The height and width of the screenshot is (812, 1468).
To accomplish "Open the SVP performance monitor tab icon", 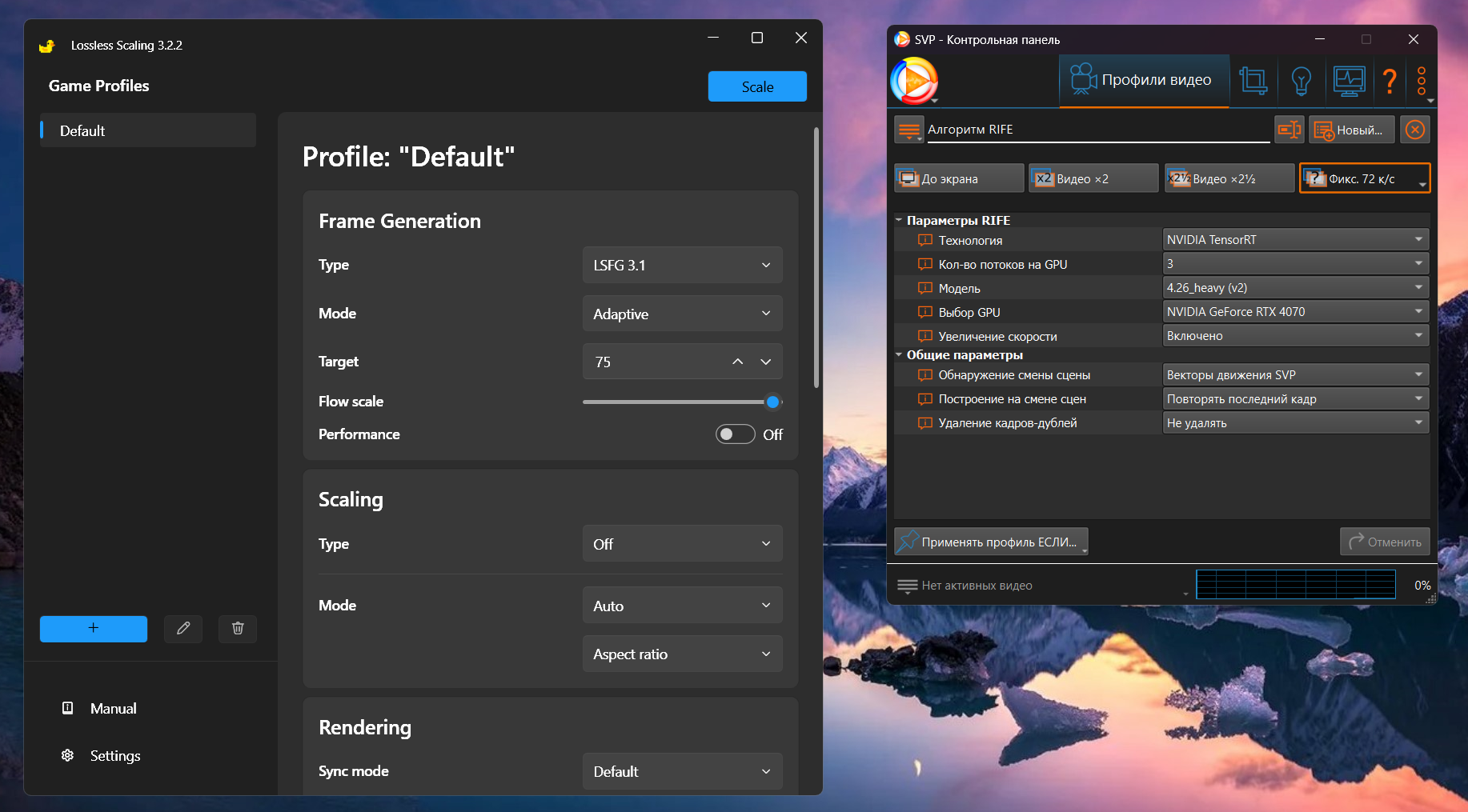I will (1349, 81).
